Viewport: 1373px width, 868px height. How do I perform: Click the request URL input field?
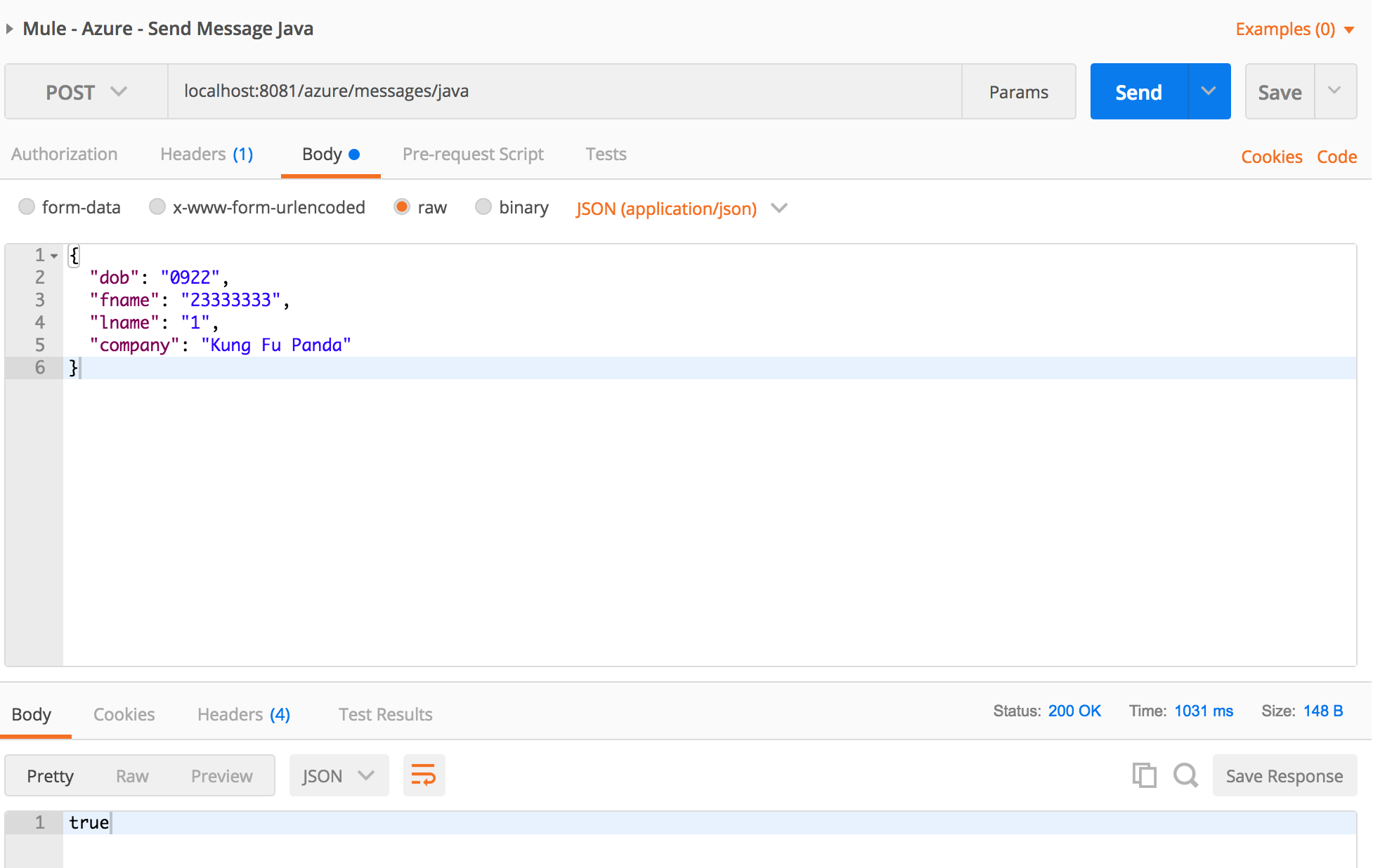coord(562,91)
